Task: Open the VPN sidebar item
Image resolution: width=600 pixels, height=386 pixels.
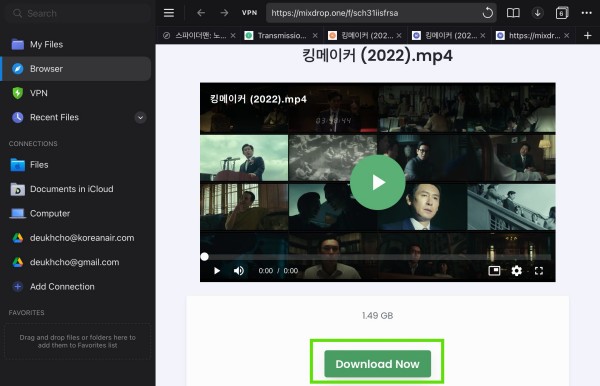Action: tap(77, 93)
